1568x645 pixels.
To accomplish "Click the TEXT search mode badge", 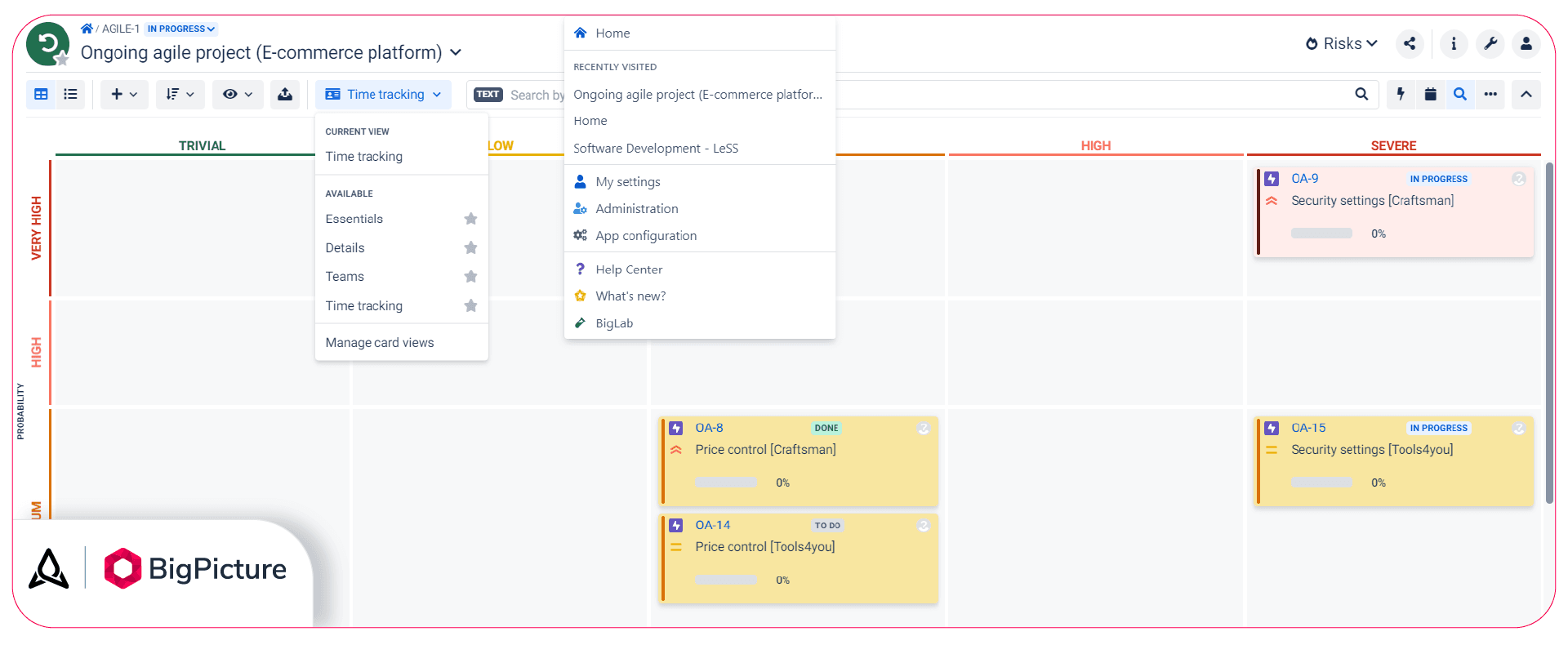I will pyautogui.click(x=488, y=95).
